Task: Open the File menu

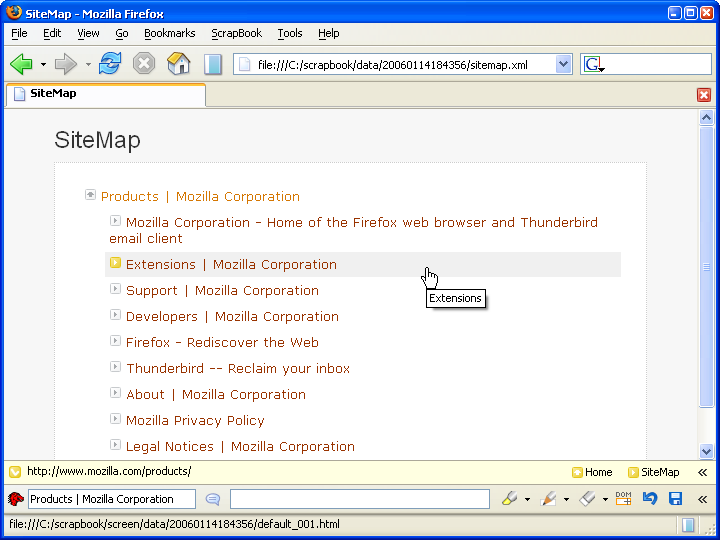Action: tap(19, 33)
